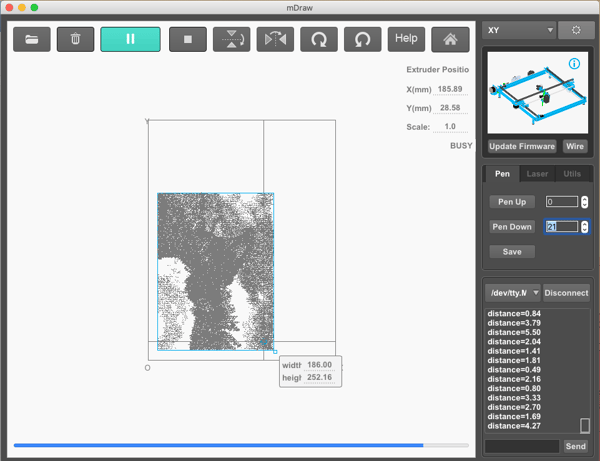The image size is (600, 461).
Task: Click Update Firmware
Action: [x=522, y=146]
